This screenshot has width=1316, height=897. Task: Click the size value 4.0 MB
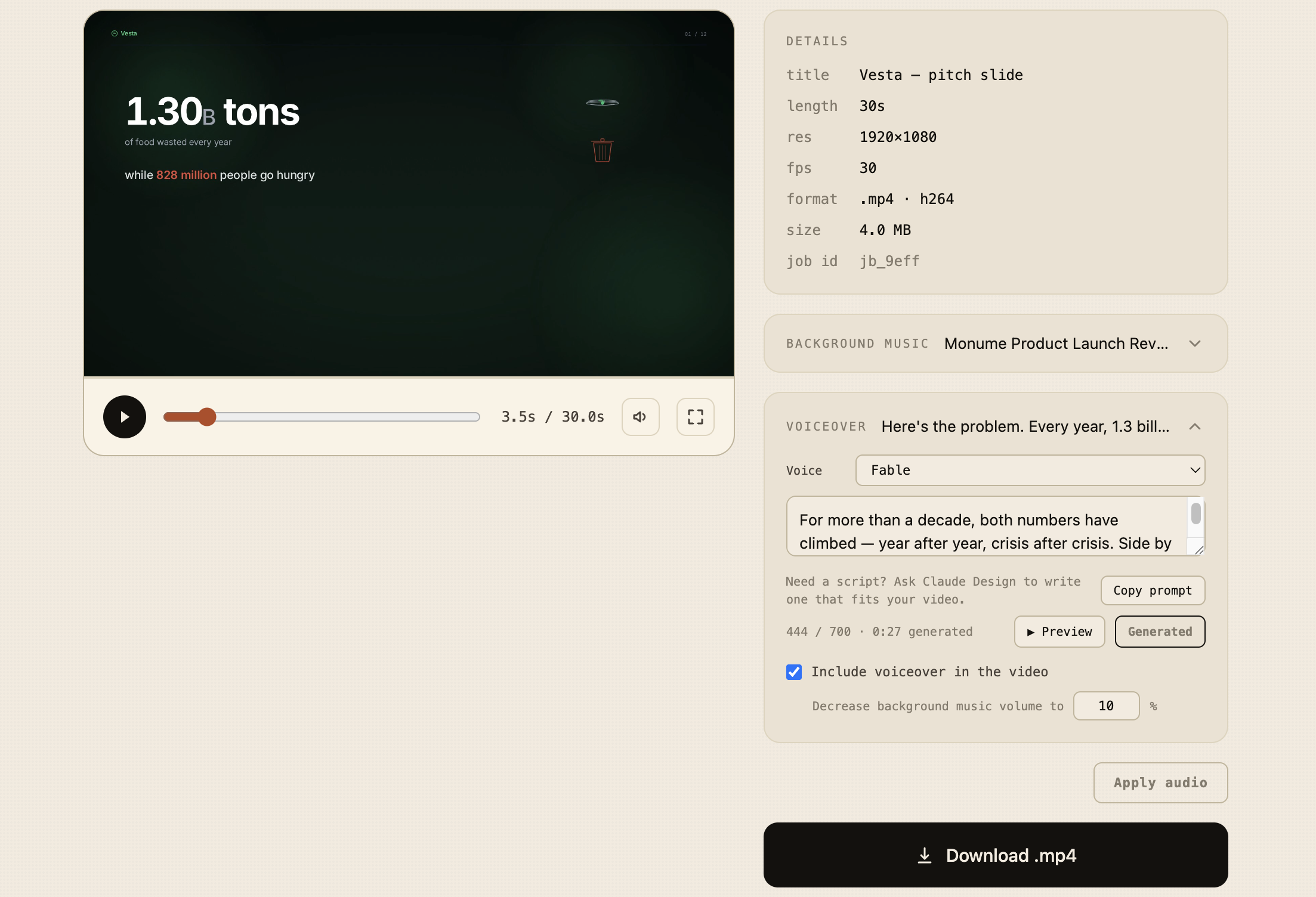pos(885,230)
